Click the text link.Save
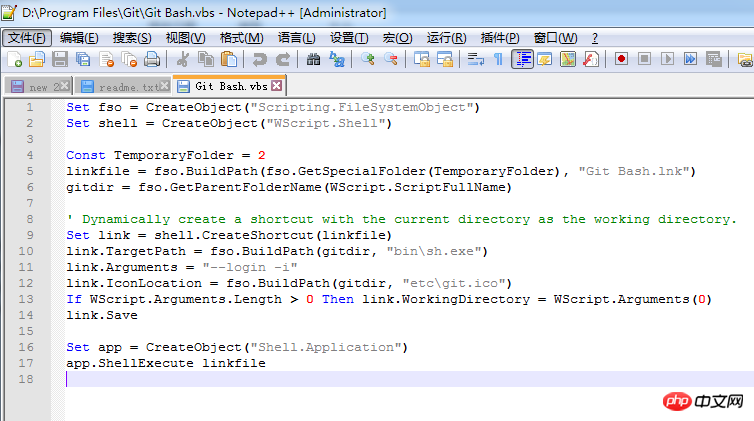Image resolution: width=754 pixels, height=421 pixels. click(x=102, y=315)
